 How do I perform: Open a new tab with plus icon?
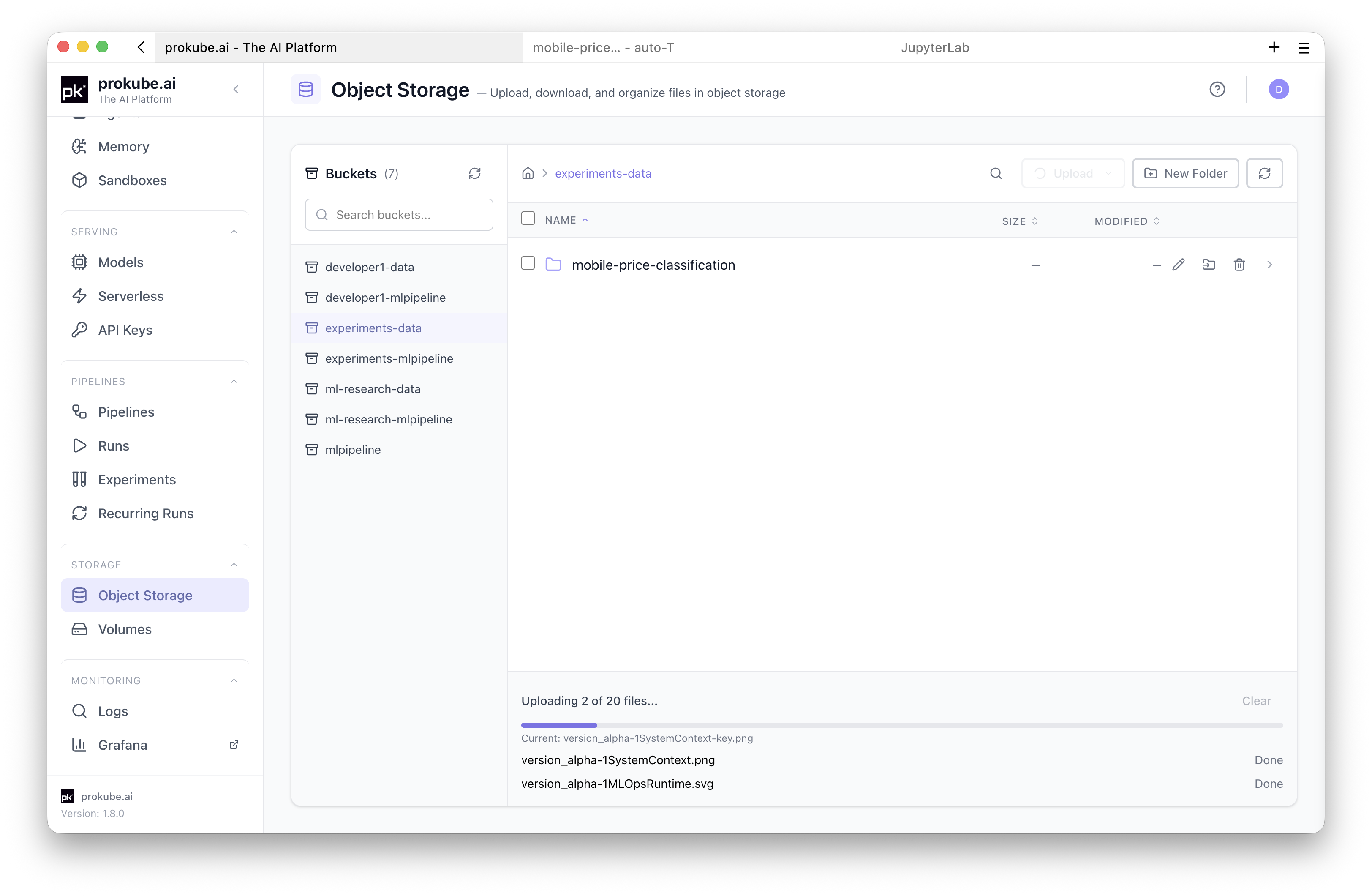[x=1274, y=47]
